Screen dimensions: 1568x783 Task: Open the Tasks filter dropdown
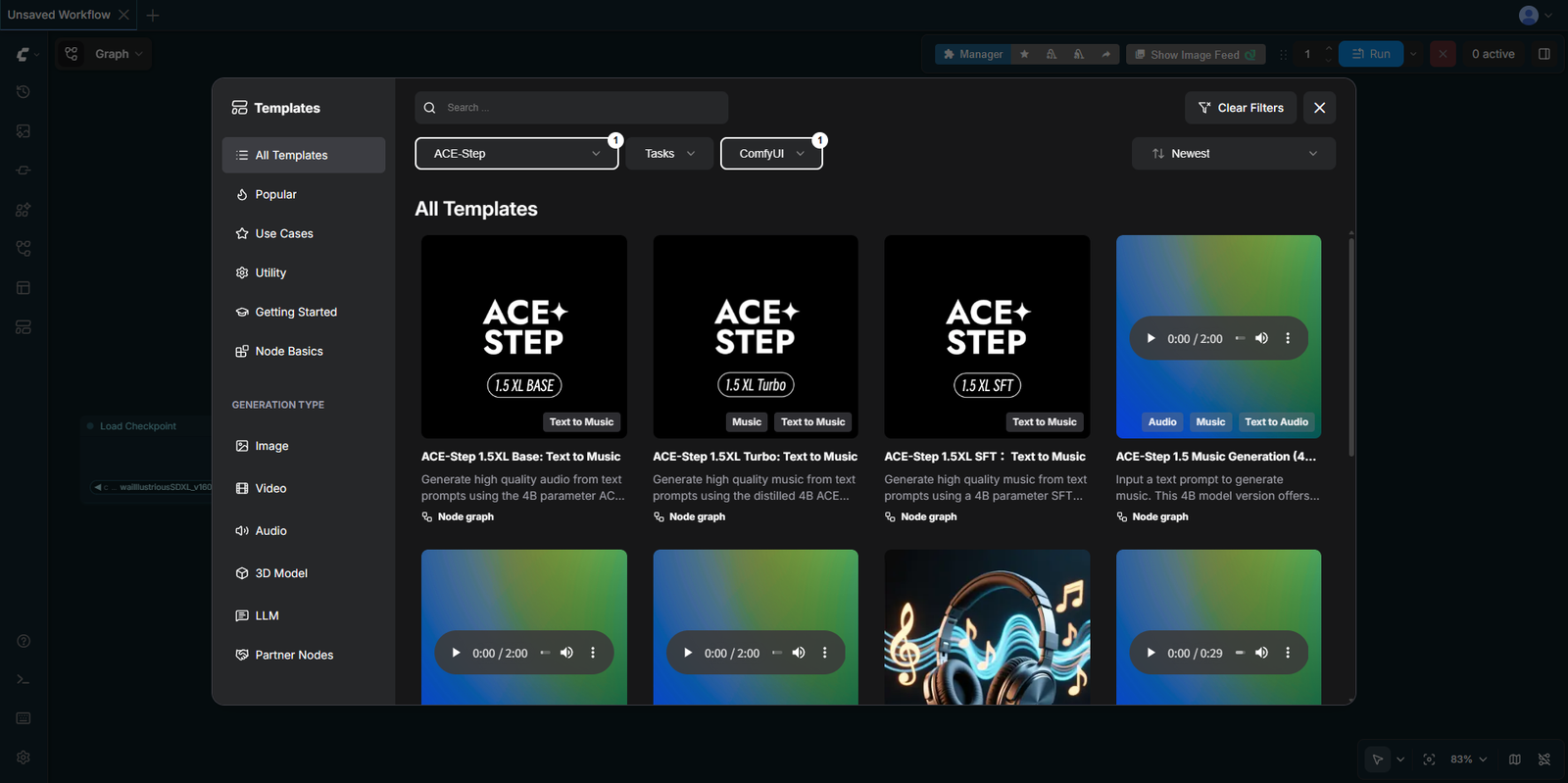point(670,154)
